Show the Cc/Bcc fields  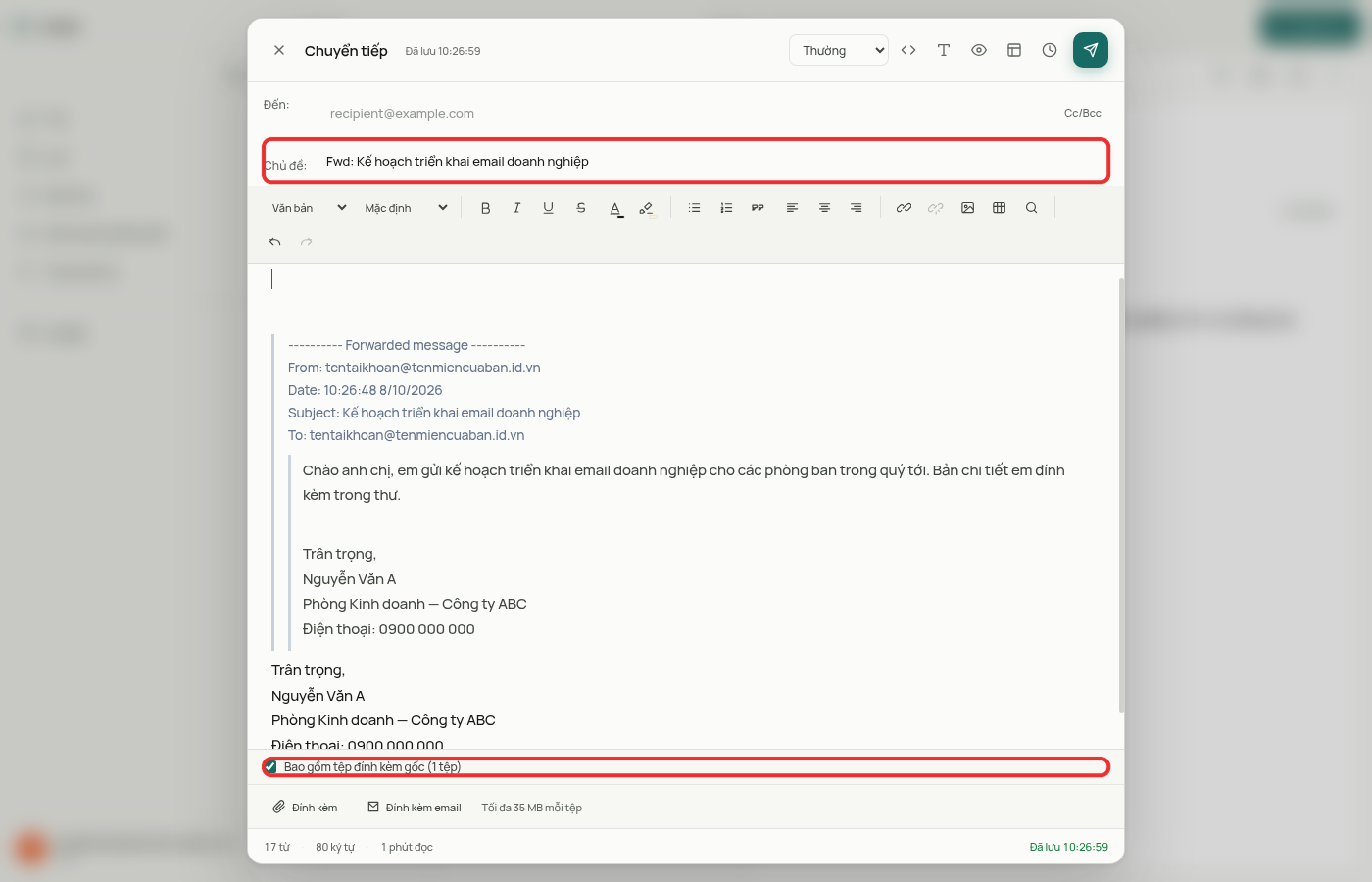point(1083,113)
